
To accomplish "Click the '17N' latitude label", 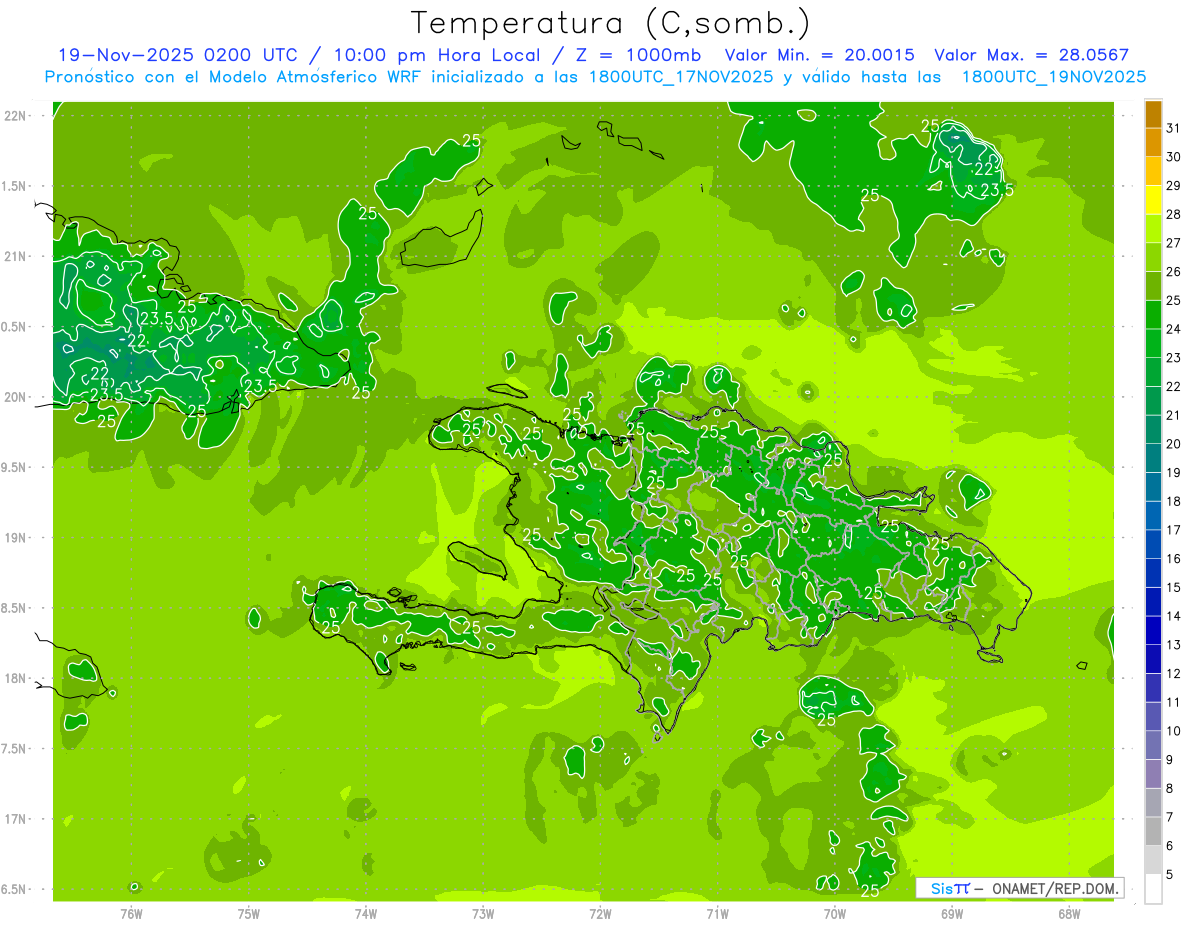I will (x=16, y=819).
